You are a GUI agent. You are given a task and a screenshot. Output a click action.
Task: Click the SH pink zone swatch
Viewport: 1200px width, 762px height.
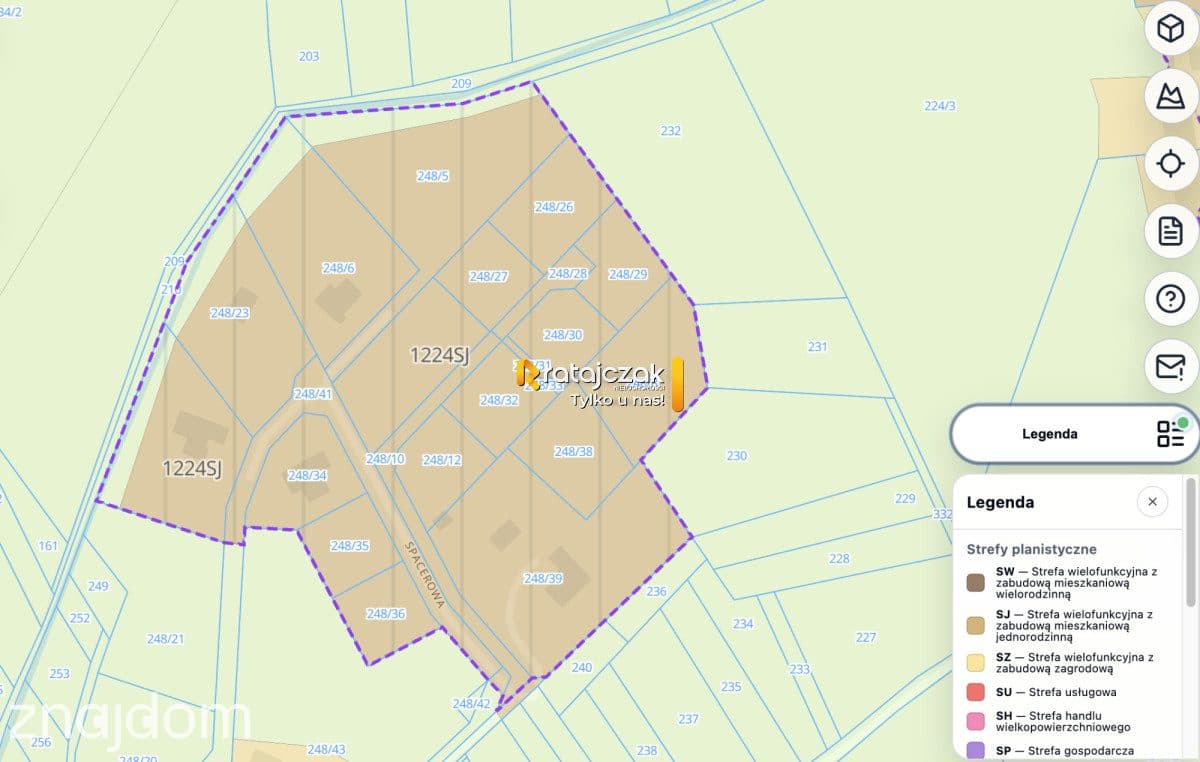[x=976, y=721]
